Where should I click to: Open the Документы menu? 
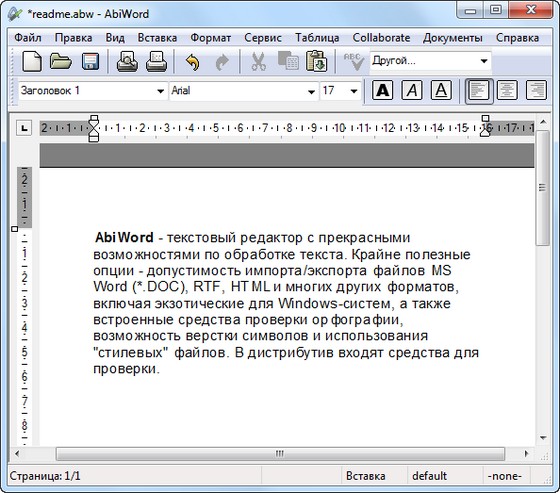(452, 38)
